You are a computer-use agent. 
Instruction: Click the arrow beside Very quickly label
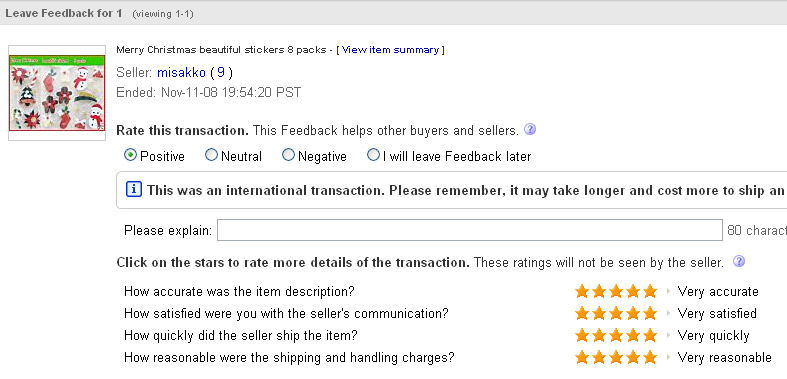[668, 335]
